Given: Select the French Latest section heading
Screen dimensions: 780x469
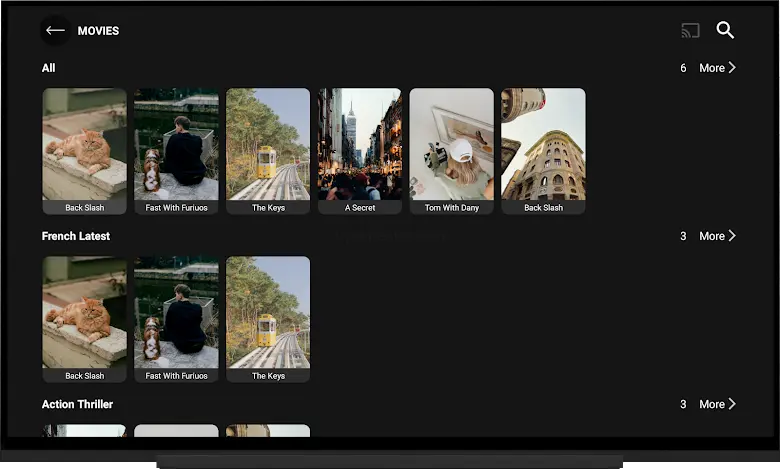Looking at the screenshot, I should pyautogui.click(x=76, y=236).
